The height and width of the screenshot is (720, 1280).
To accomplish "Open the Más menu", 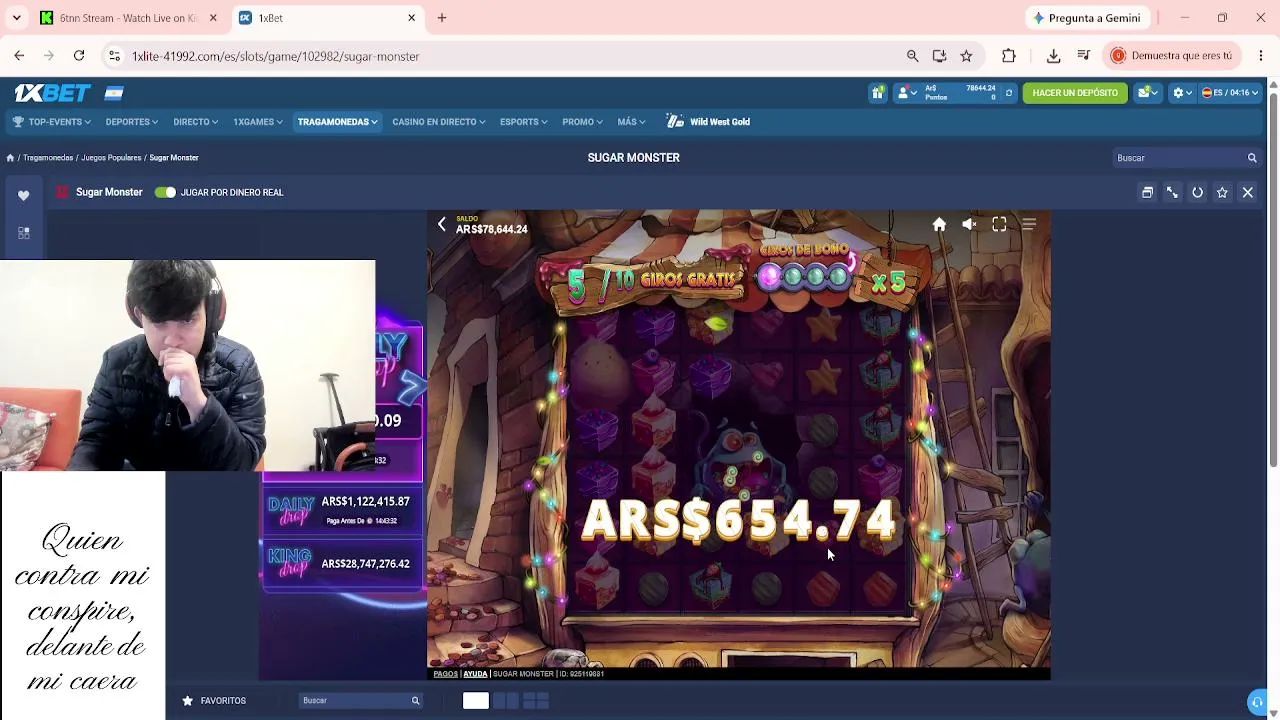I will click(631, 122).
